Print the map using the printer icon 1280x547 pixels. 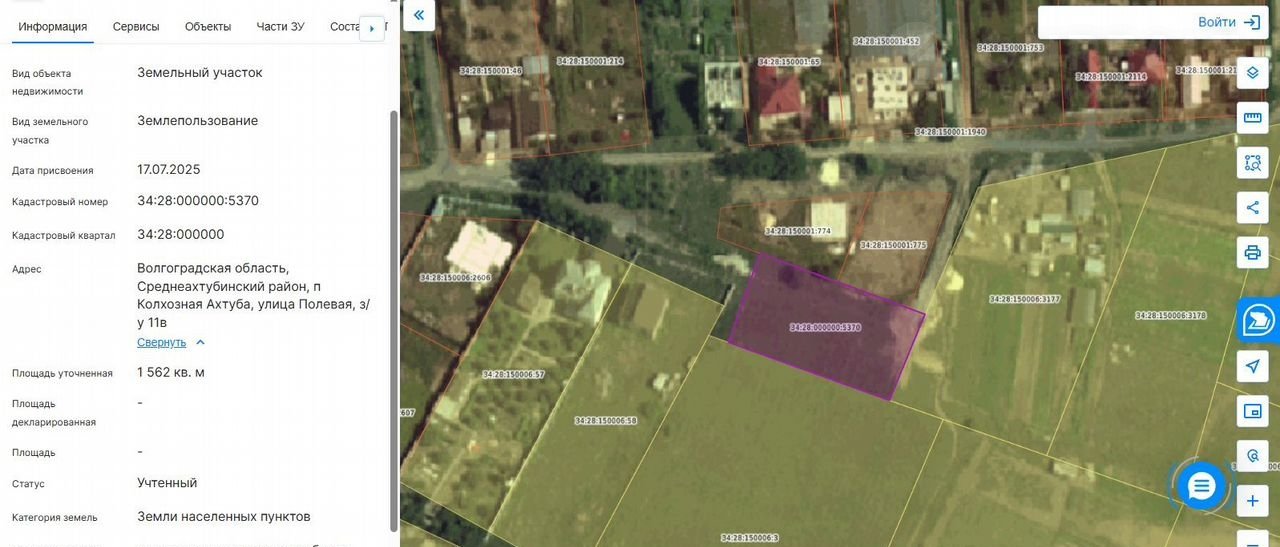(x=1252, y=253)
